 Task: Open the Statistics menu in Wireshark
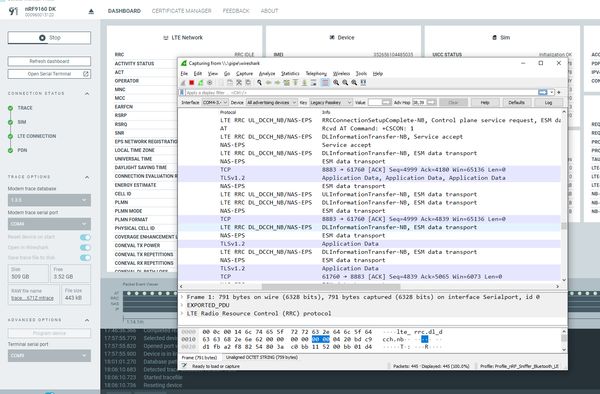[290, 73]
